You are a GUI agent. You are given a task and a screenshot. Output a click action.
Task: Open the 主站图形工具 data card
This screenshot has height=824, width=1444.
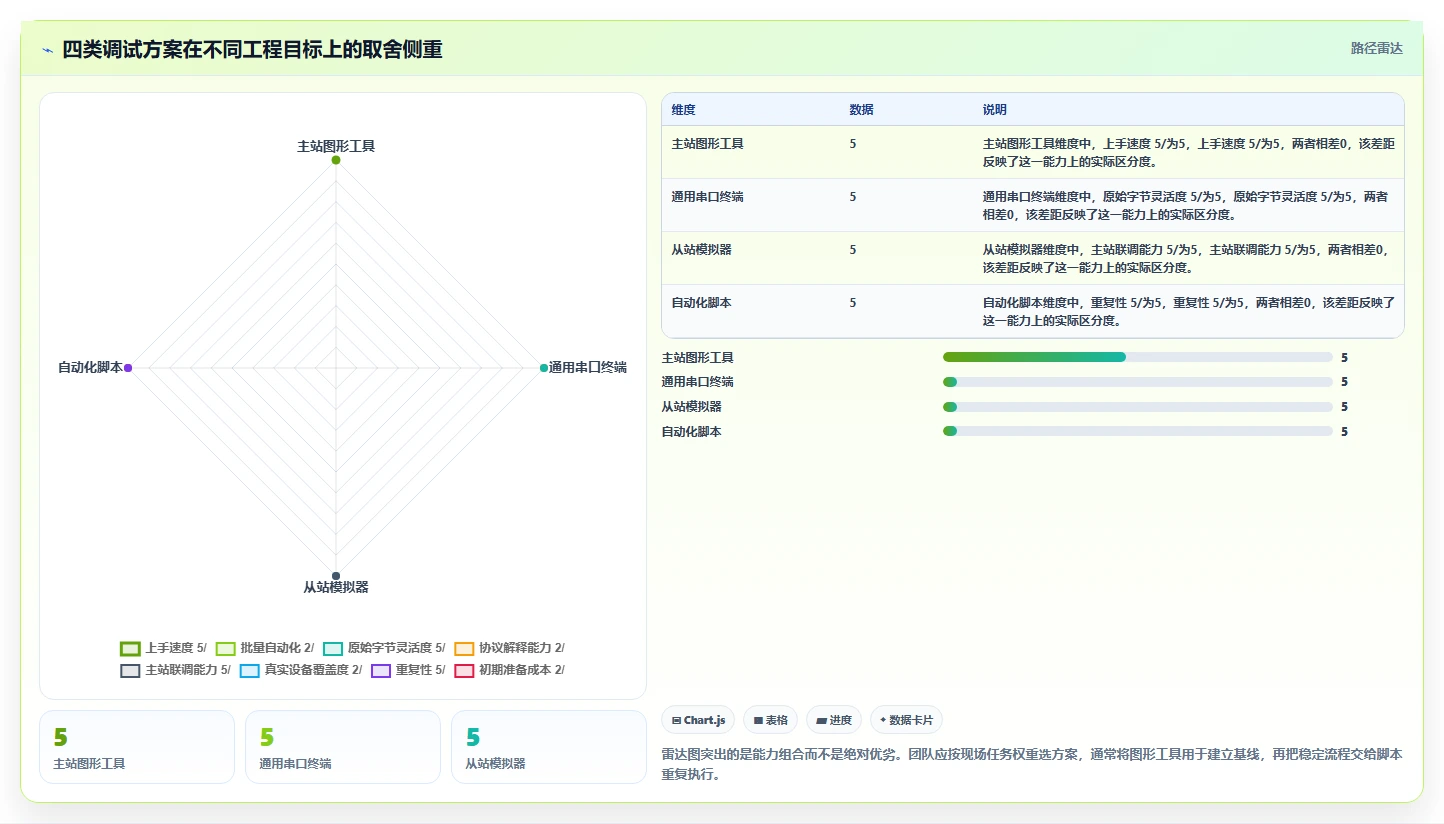click(x=137, y=747)
